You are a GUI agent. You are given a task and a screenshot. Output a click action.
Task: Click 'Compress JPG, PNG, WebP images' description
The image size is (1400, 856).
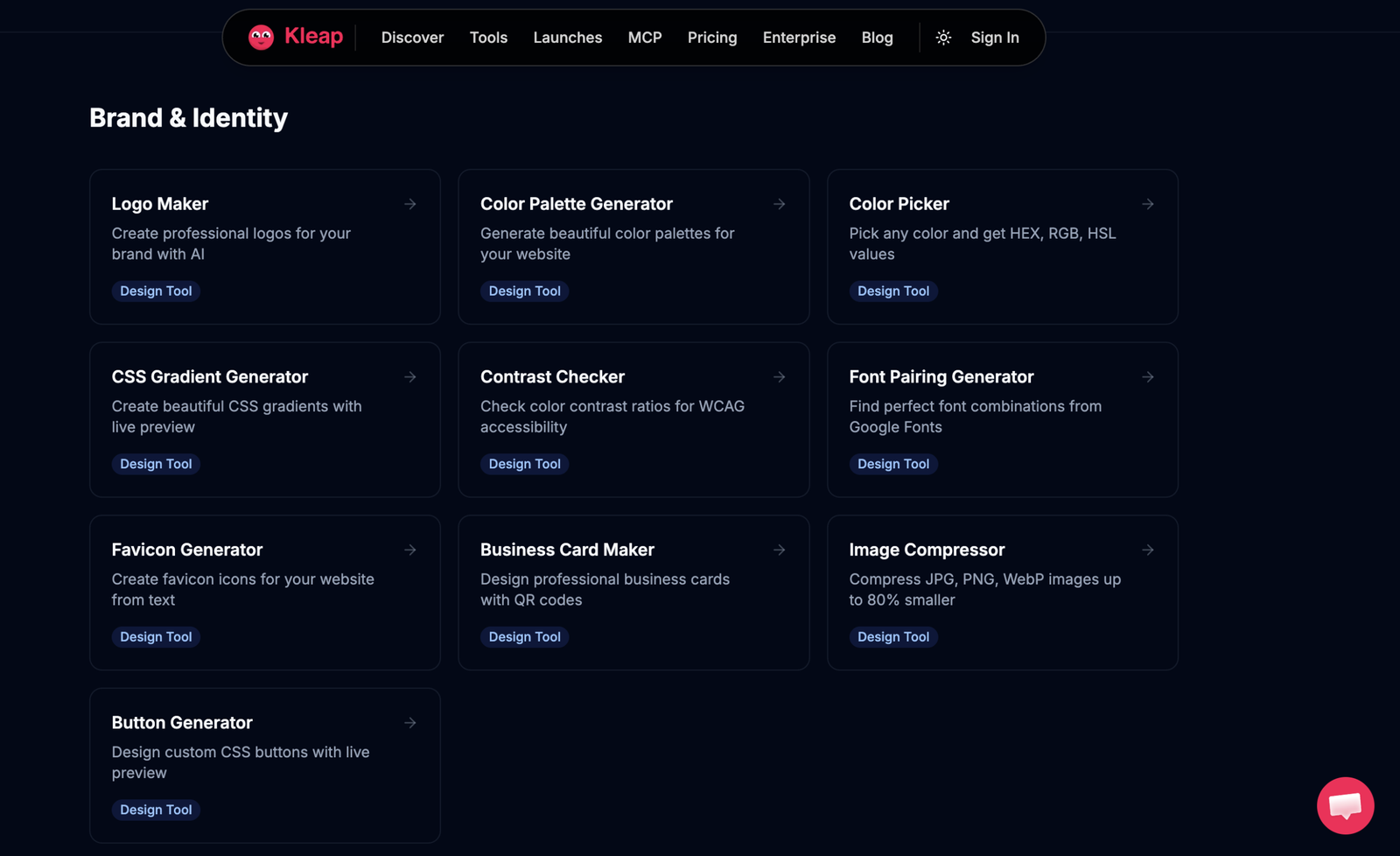[985, 590]
